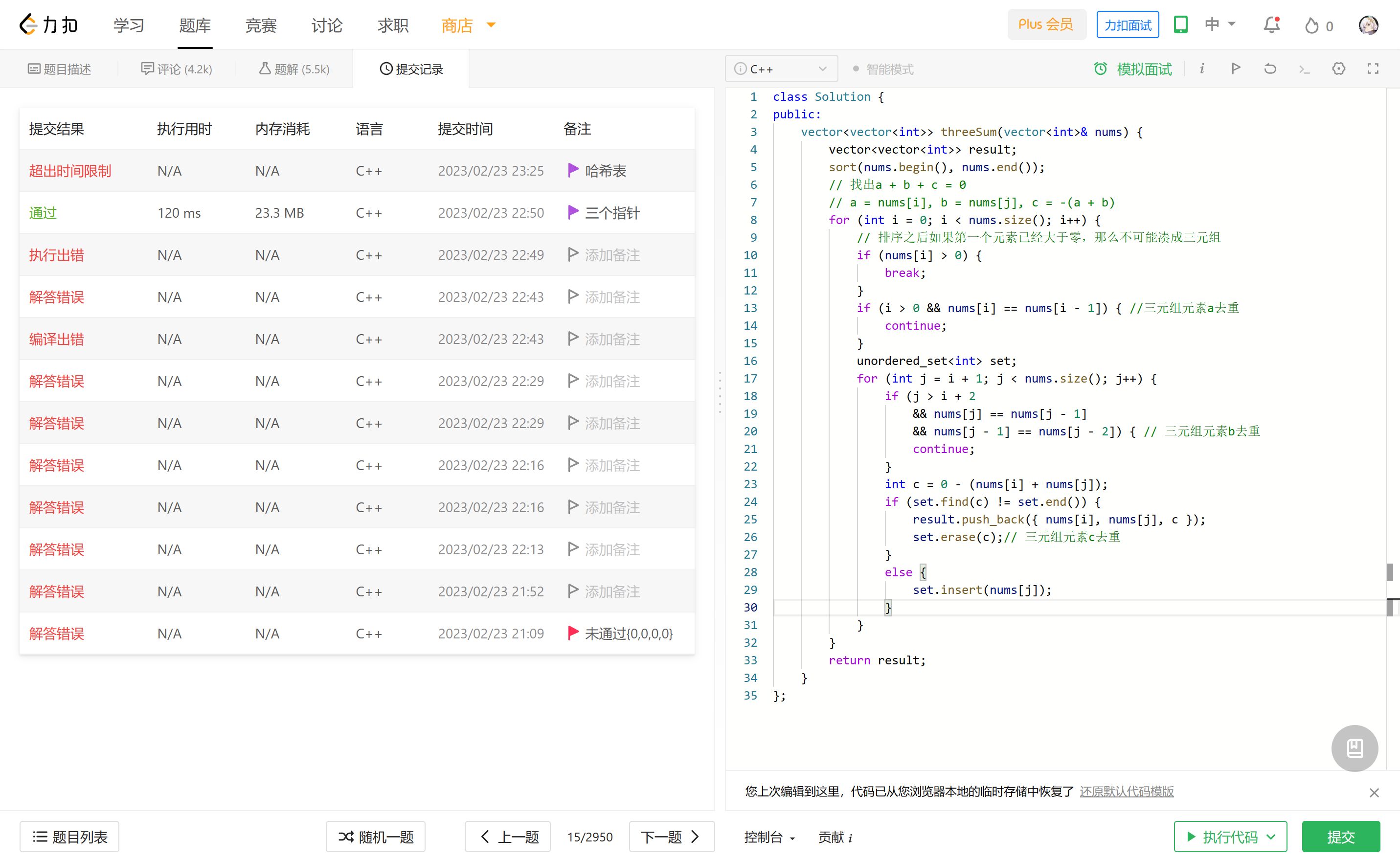This screenshot has width=1400, height=862.
Task: Click 还原默认代码模版 link
Action: coord(1127,792)
